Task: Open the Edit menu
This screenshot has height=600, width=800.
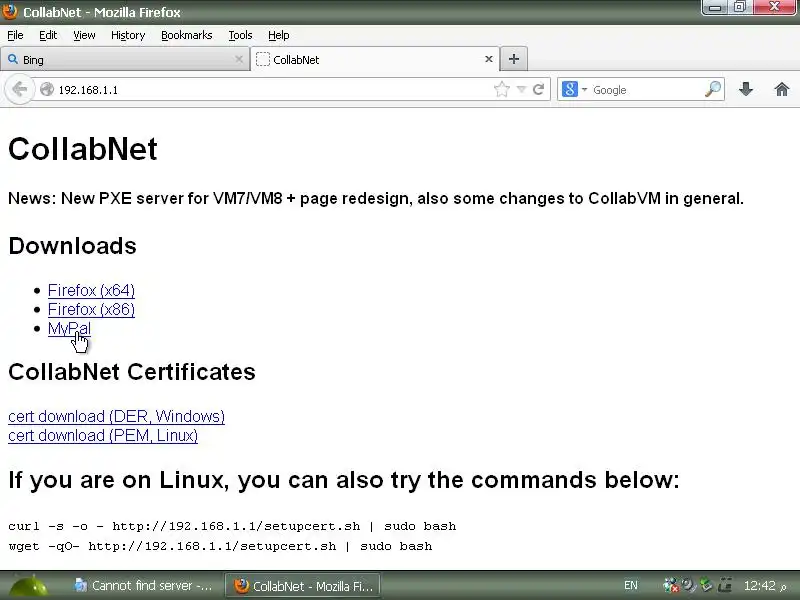Action: coord(48,35)
